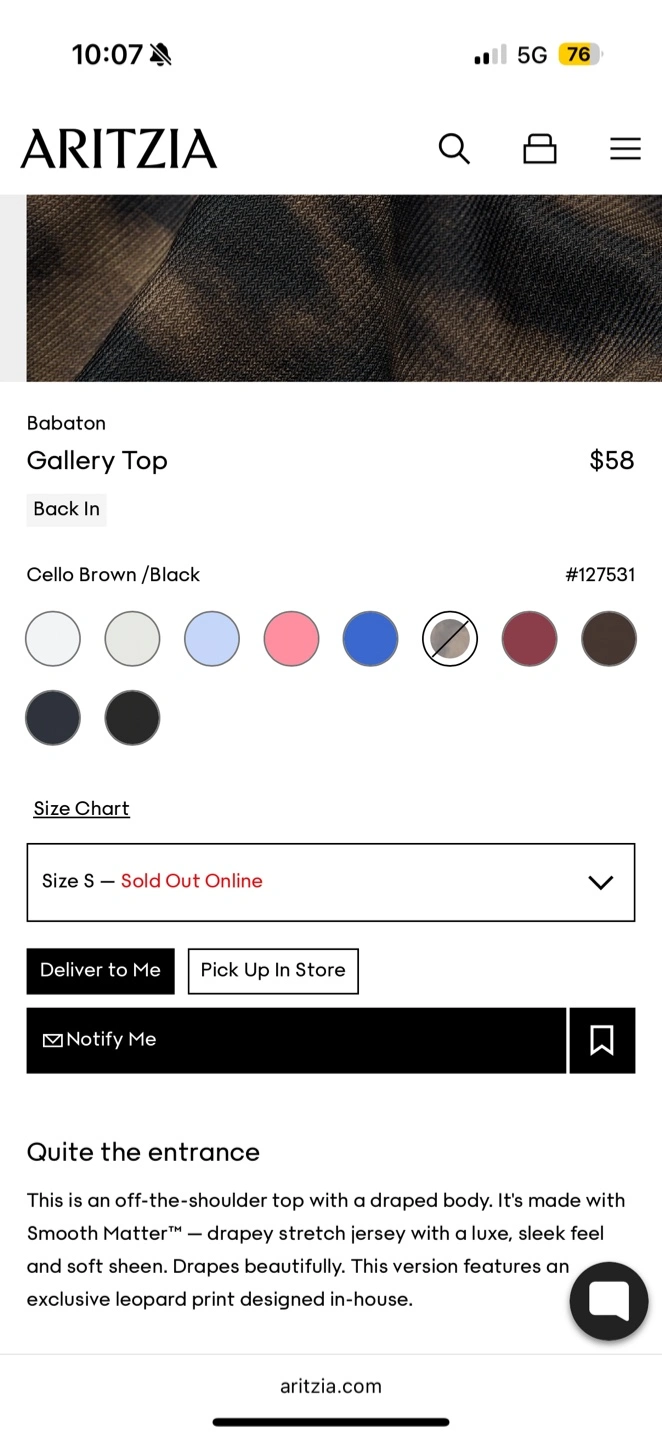Tap the envelope icon on Notify Me
This screenshot has height=1440, width=662.
click(x=53, y=1040)
